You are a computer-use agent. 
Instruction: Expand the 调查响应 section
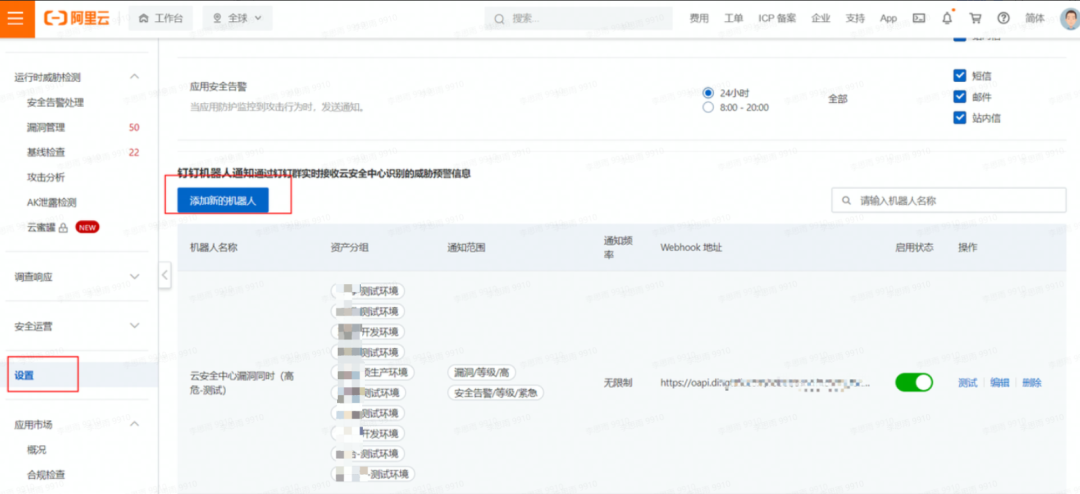point(135,276)
